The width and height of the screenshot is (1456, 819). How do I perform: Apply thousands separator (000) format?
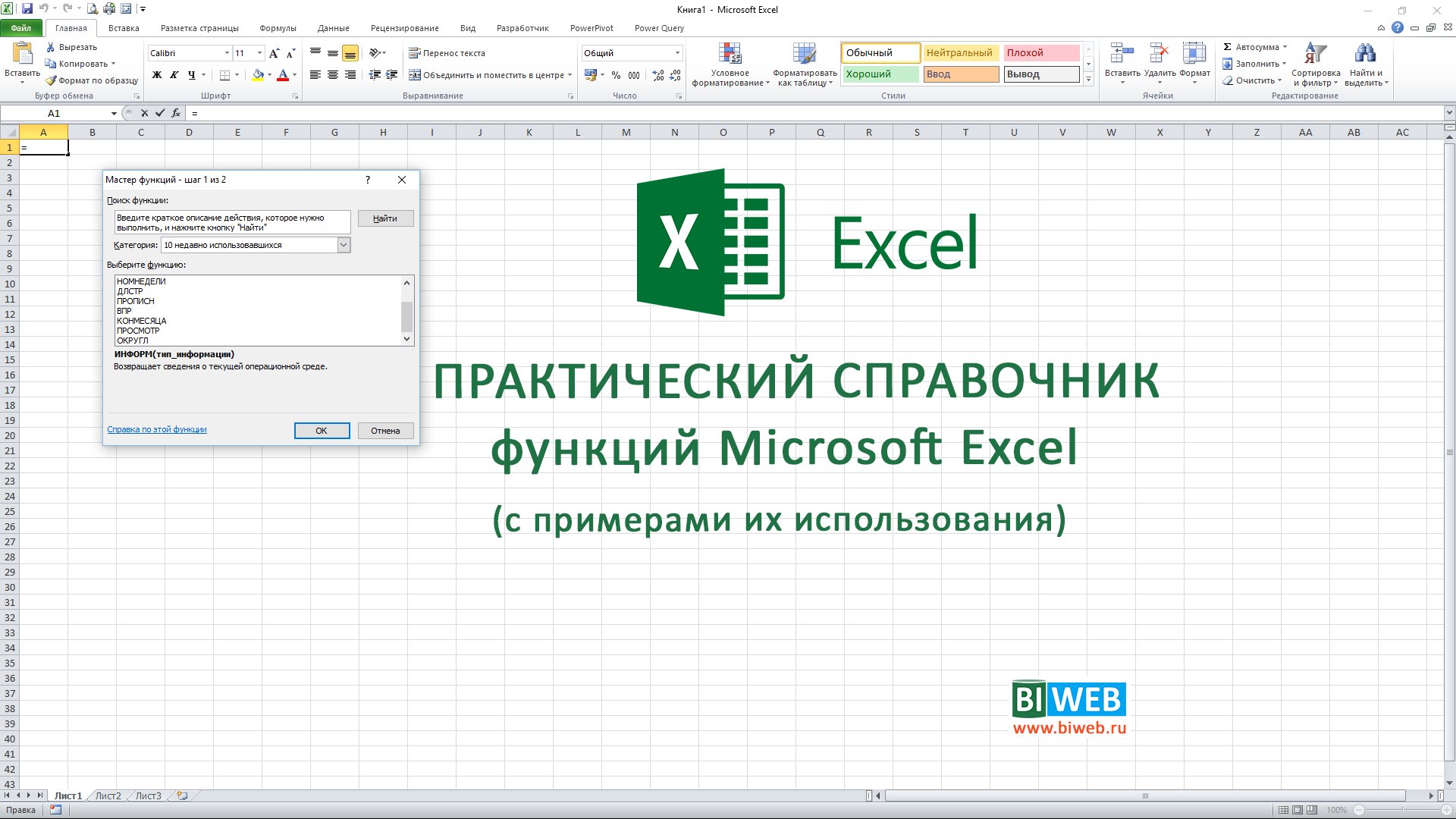pos(634,75)
